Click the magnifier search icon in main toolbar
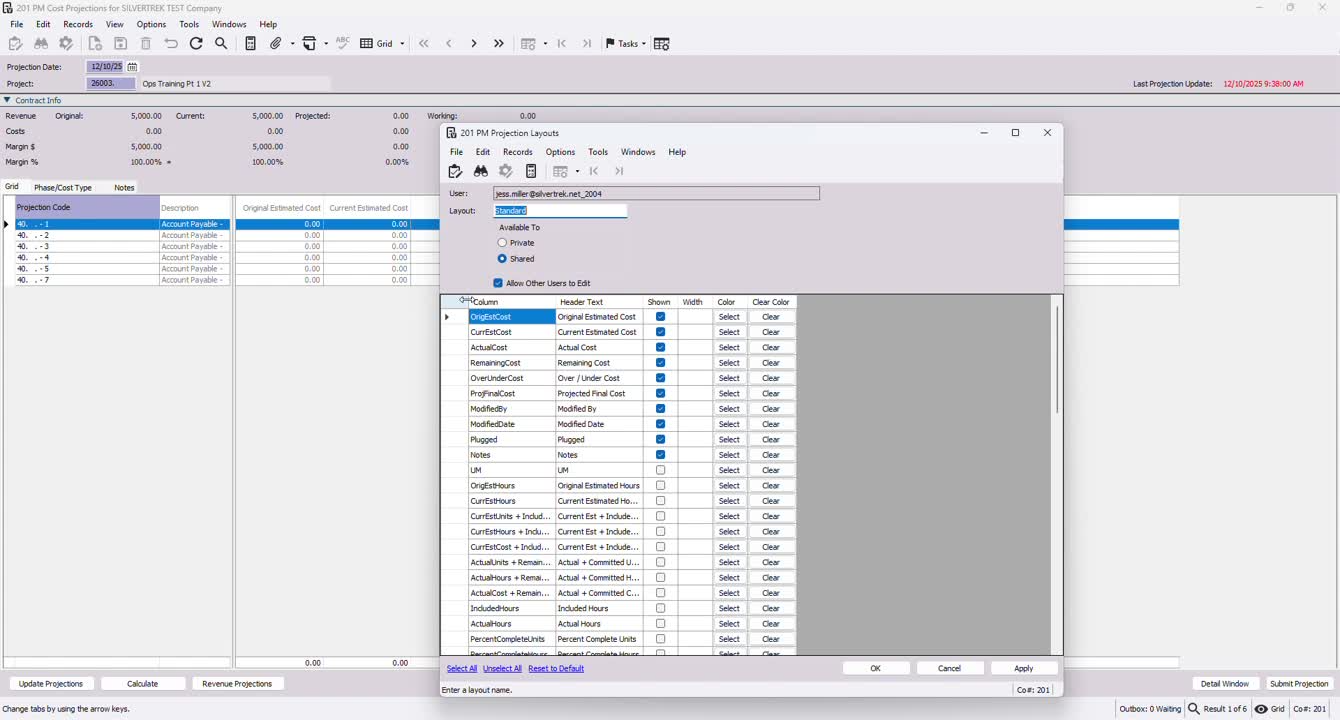This screenshot has height=720, width=1340. click(x=221, y=43)
